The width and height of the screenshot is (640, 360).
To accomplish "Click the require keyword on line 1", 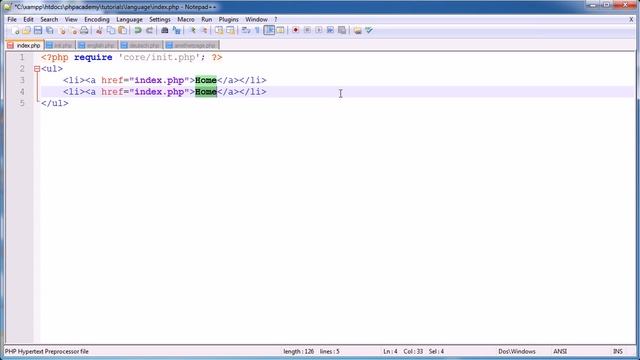I will pyautogui.click(x=93, y=57).
